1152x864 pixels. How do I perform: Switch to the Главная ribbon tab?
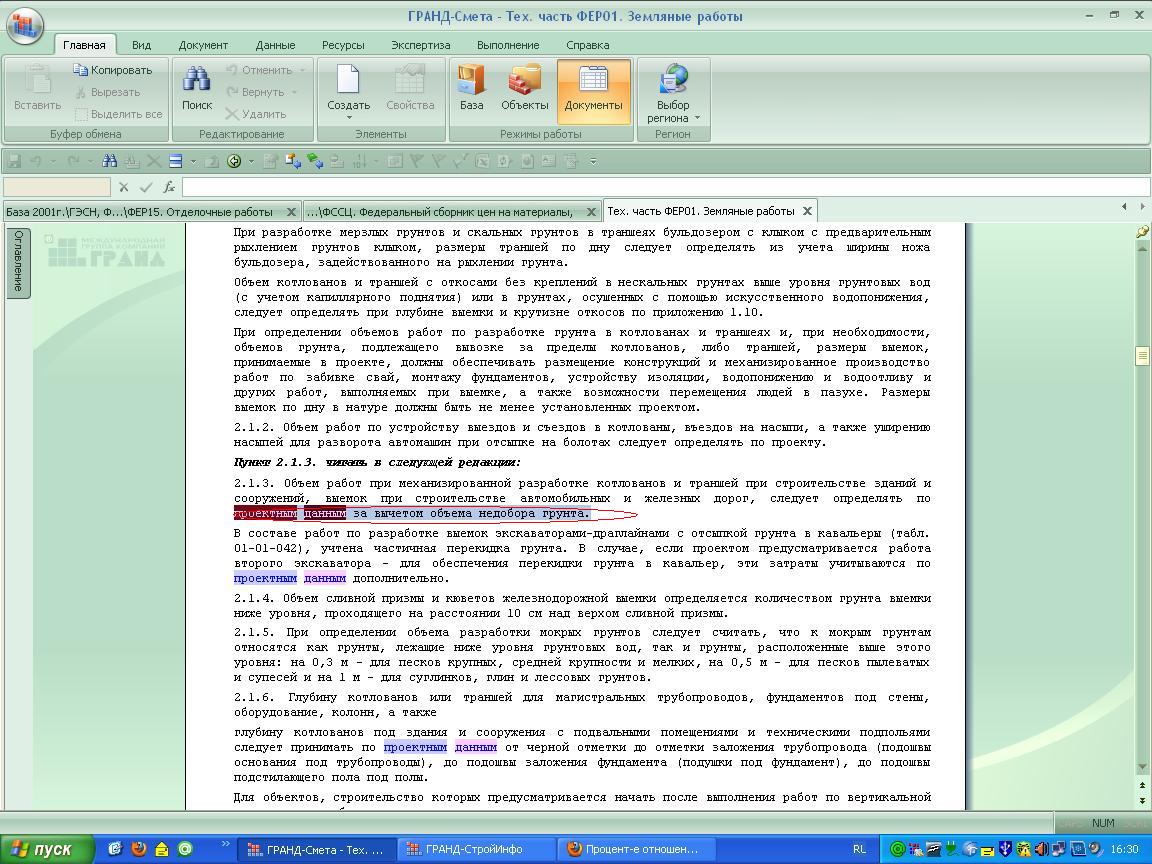pyautogui.click(x=84, y=45)
